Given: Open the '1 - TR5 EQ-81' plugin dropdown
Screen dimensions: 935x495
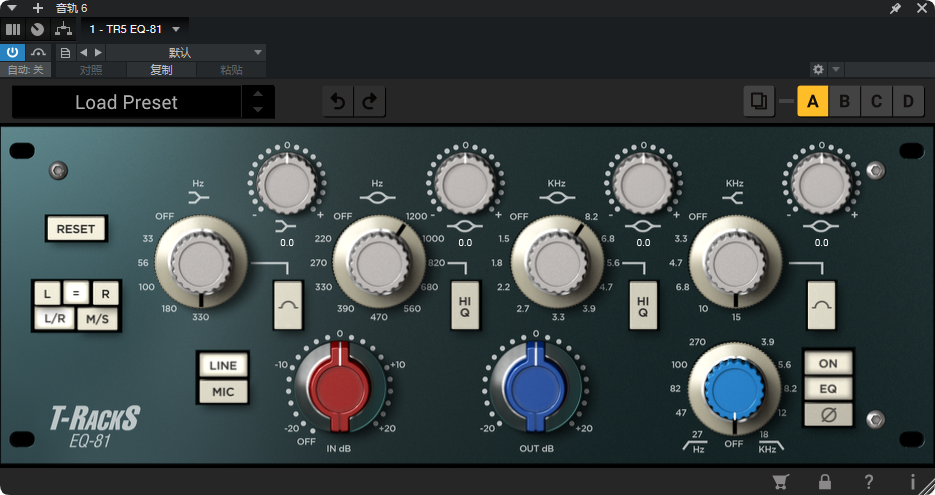Looking at the screenshot, I should [x=135, y=29].
